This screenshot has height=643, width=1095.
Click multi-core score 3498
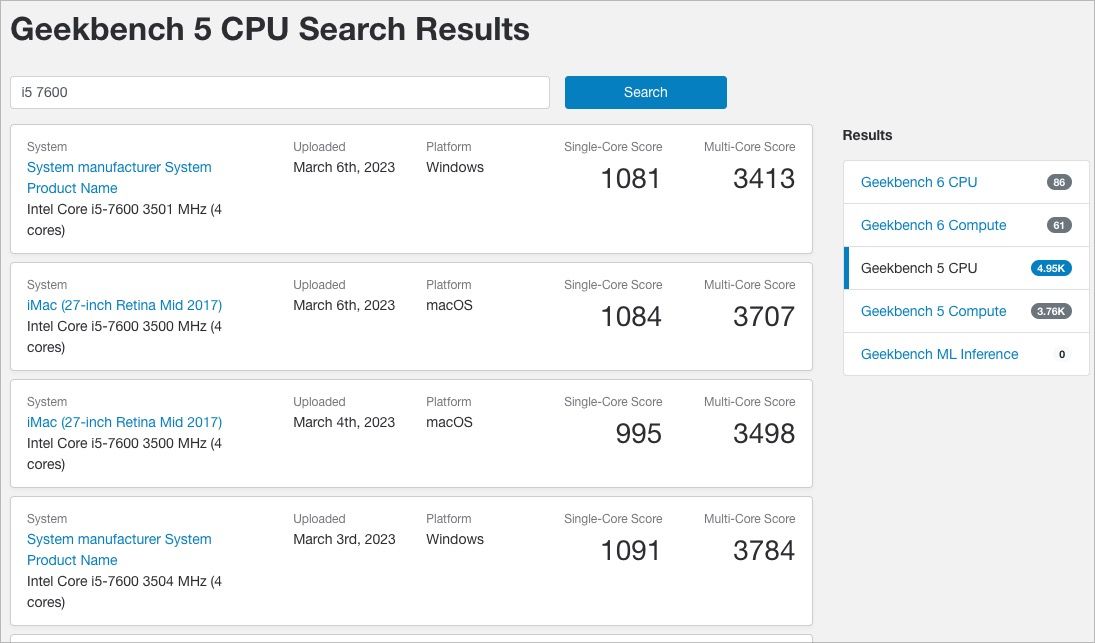(764, 434)
